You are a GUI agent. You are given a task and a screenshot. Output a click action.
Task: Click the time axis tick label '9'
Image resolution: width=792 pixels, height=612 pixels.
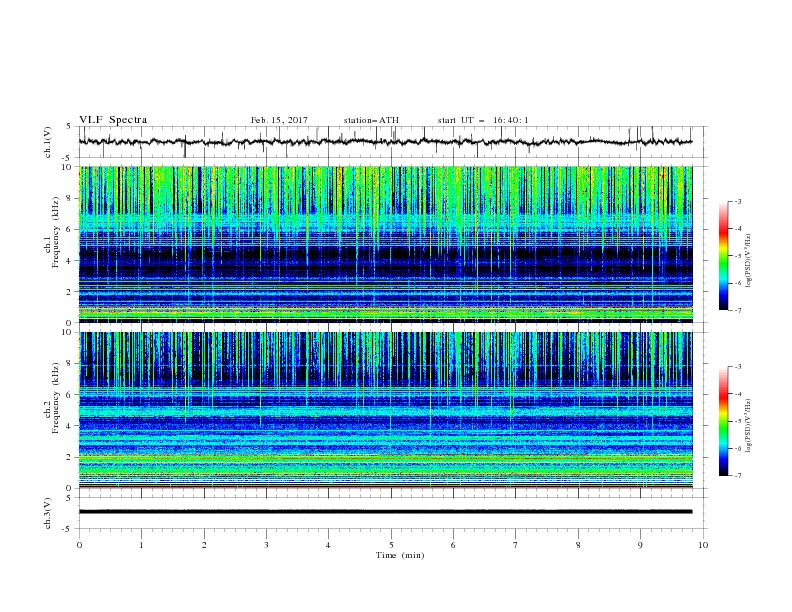pos(640,545)
